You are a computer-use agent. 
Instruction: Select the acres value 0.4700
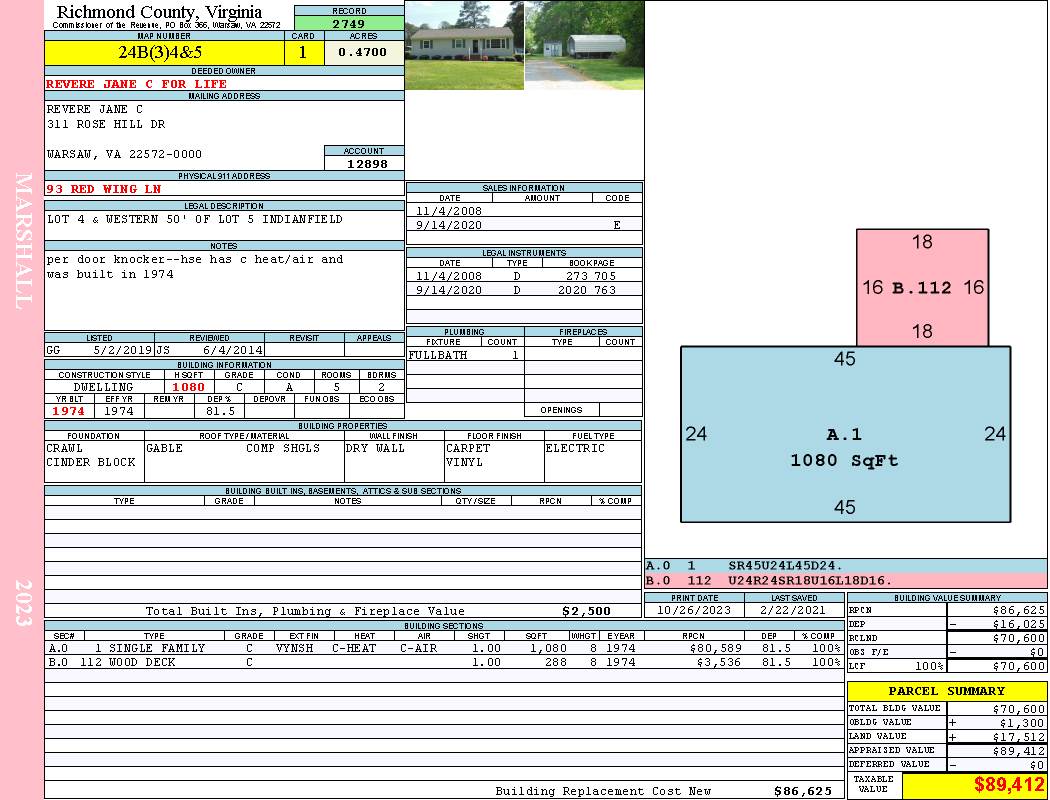[364, 52]
